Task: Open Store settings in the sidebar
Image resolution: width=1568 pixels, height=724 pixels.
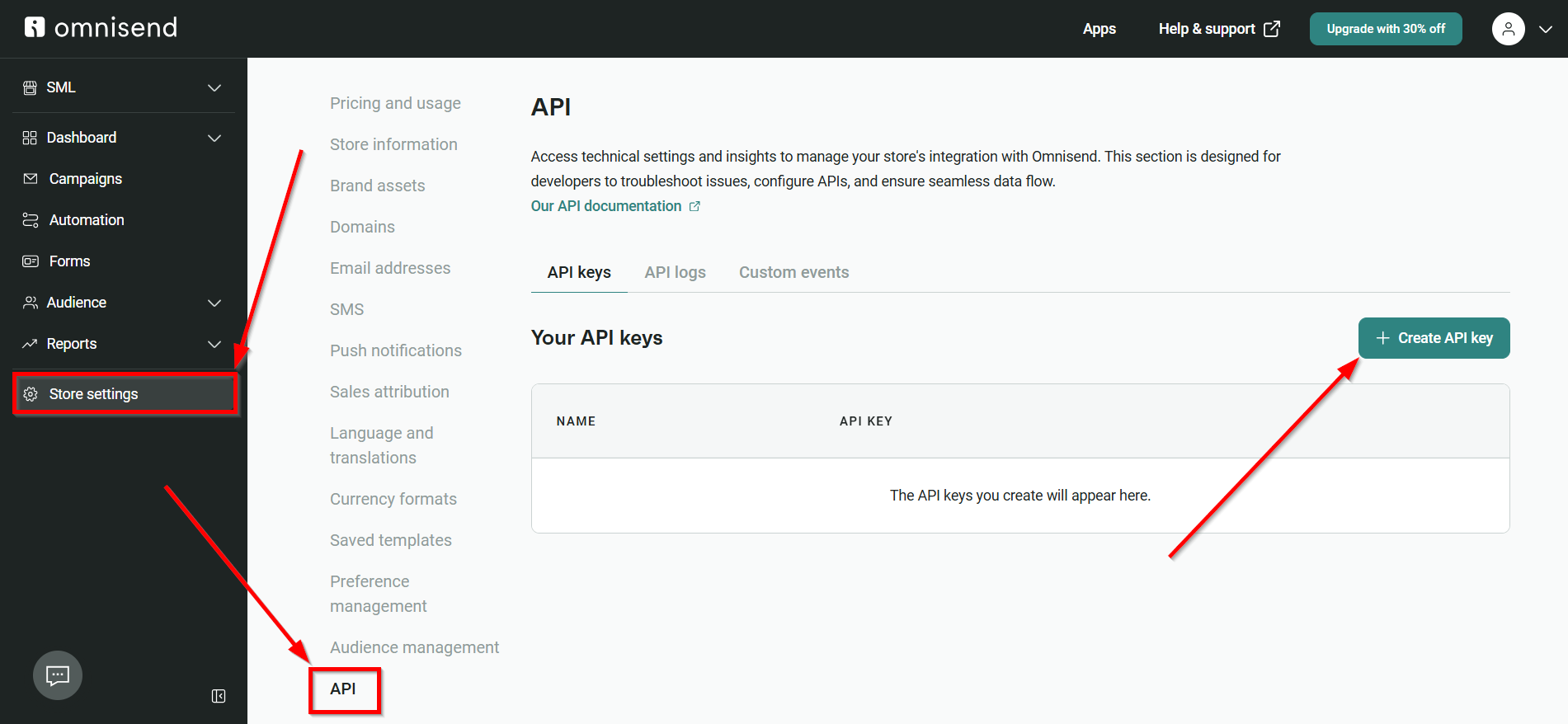Action: tap(125, 394)
